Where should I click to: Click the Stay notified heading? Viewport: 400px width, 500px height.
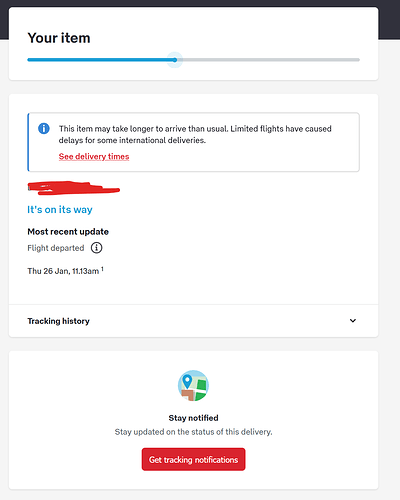point(193,418)
